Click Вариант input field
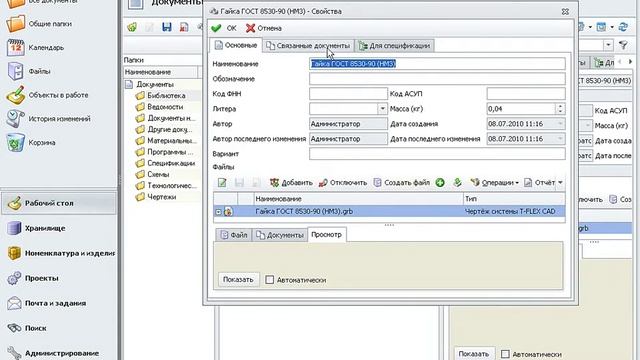This screenshot has width=640, height=360. (437, 154)
